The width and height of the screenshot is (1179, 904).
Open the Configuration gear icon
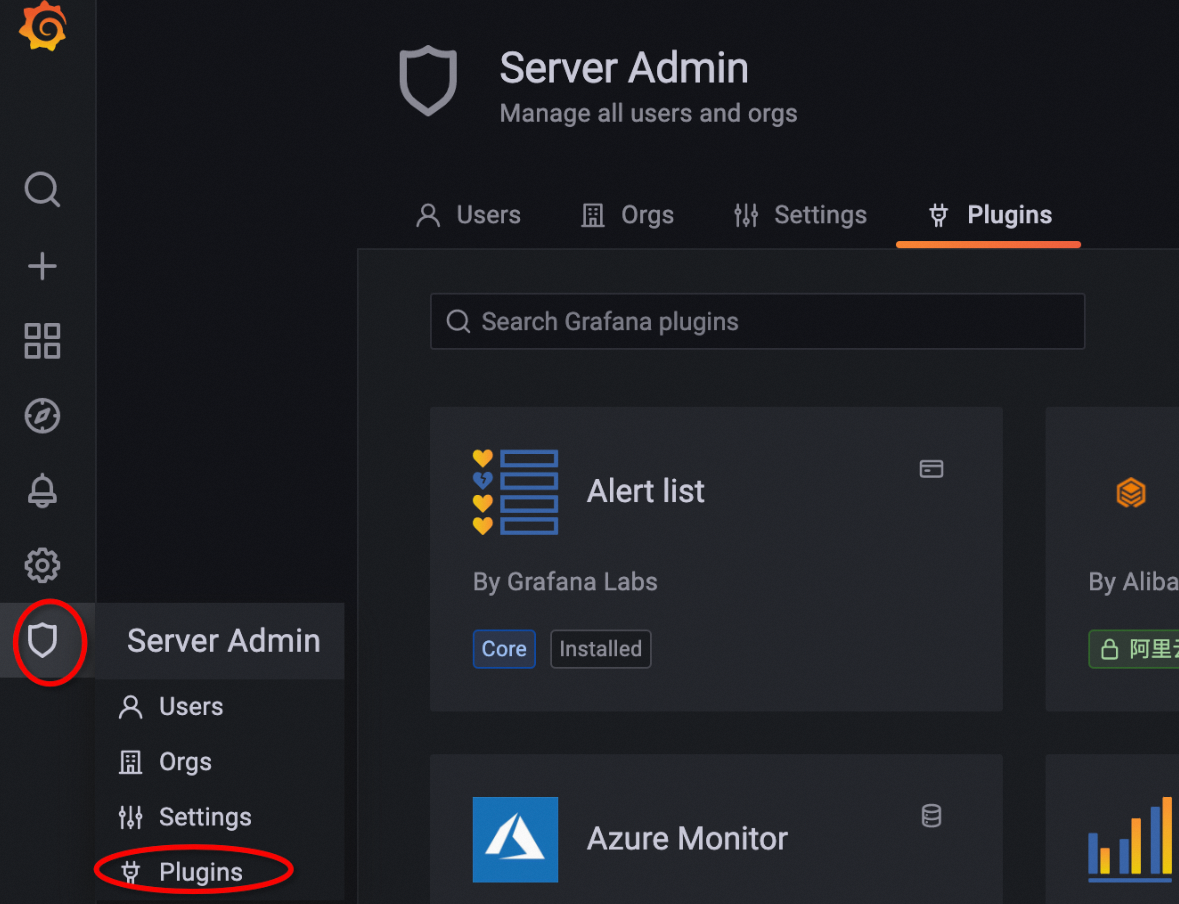pos(42,565)
